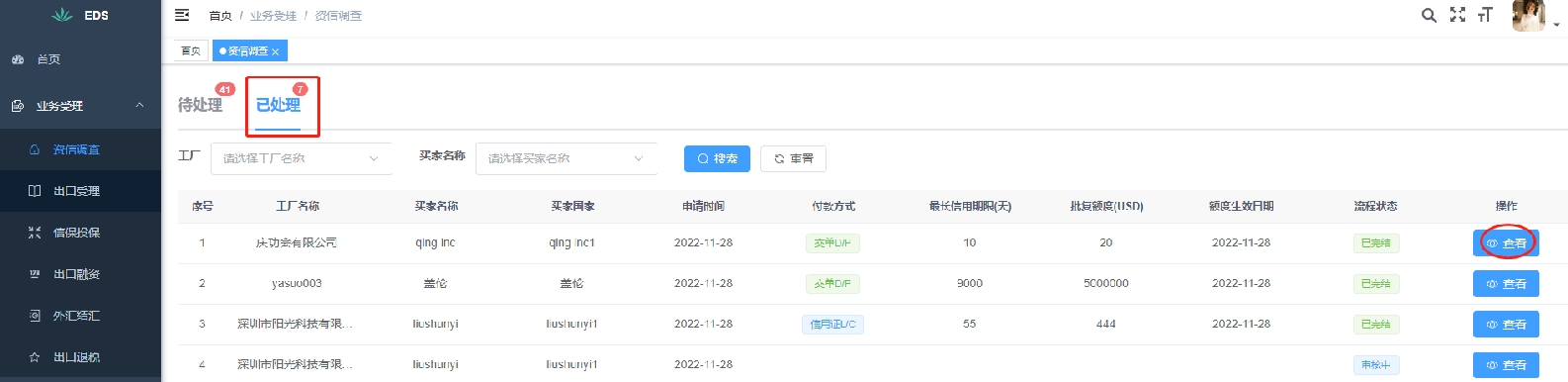
Task: Click 查看 for row 3 with 444 quota
Action: tap(1506, 325)
